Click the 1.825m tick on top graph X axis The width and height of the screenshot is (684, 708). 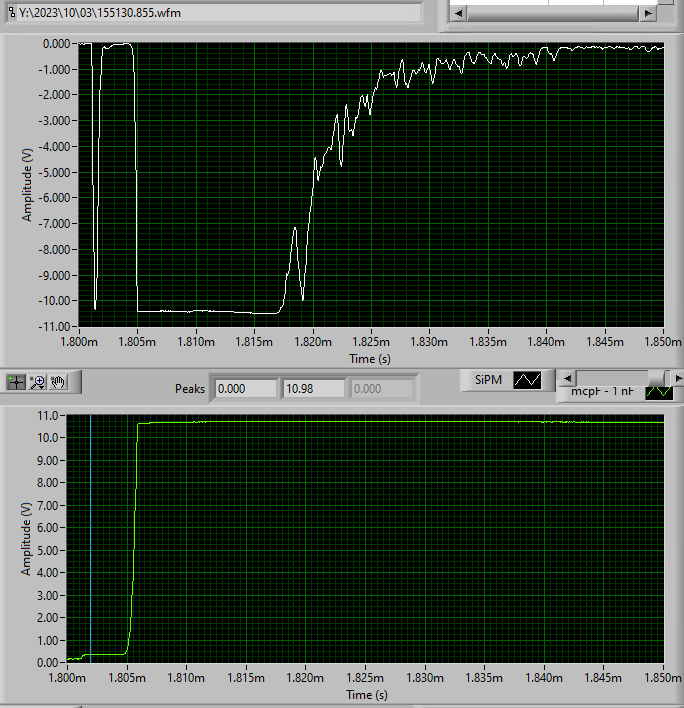(371, 342)
